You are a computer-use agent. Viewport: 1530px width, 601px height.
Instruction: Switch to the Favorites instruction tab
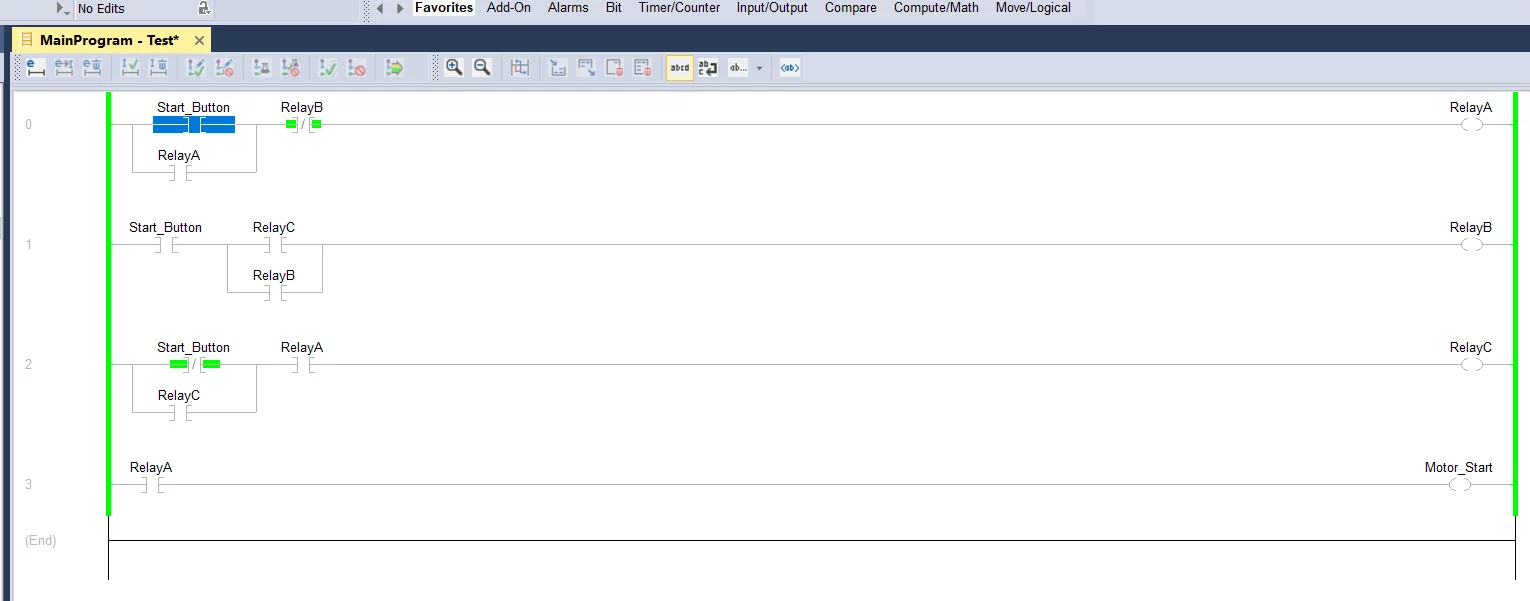tap(444, 8)
